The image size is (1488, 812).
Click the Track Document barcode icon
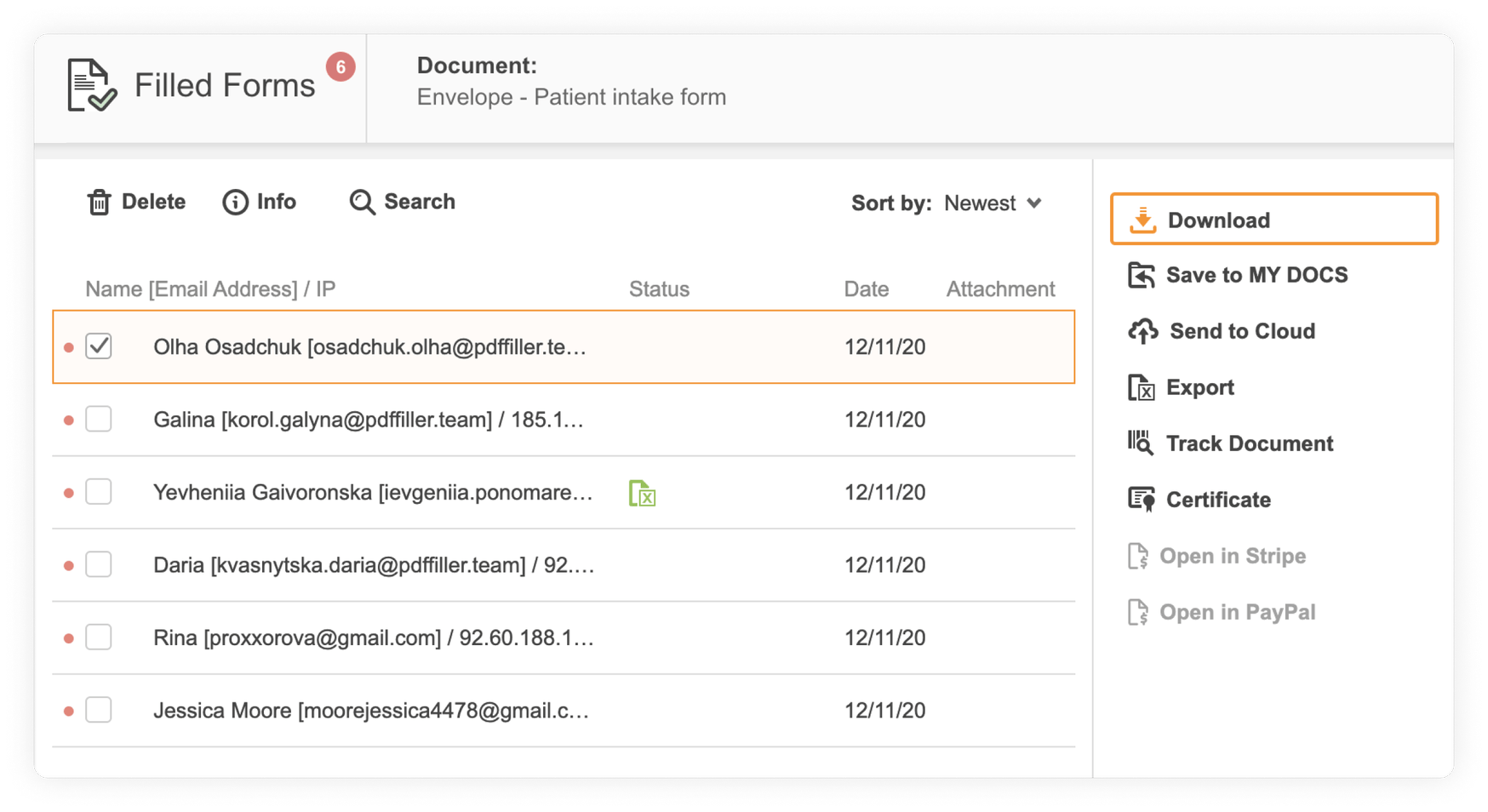[x=1141, y=443]
